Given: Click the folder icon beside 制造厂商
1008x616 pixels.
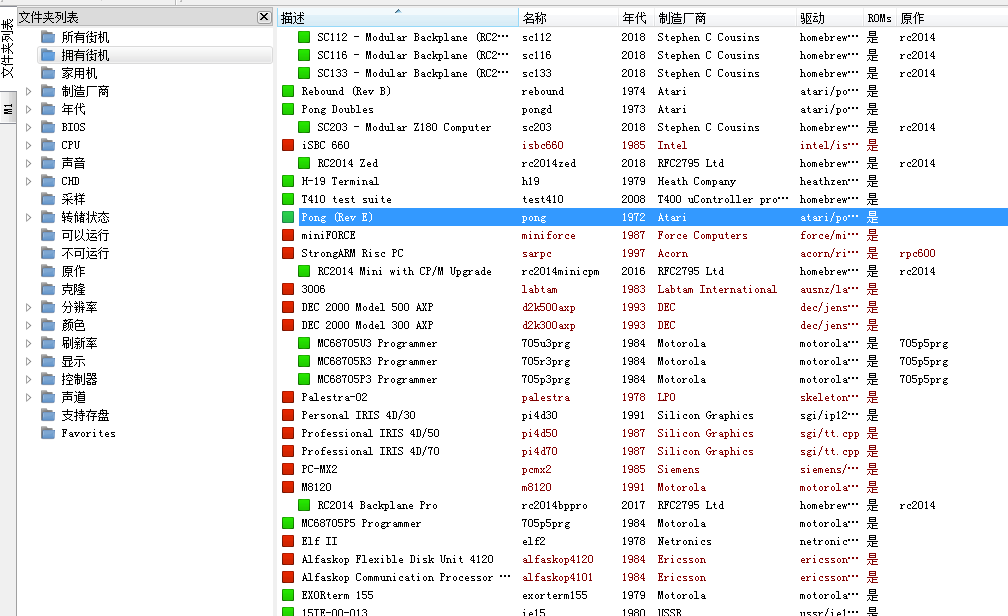Looking at the screenshot, I should click(48, 91).
